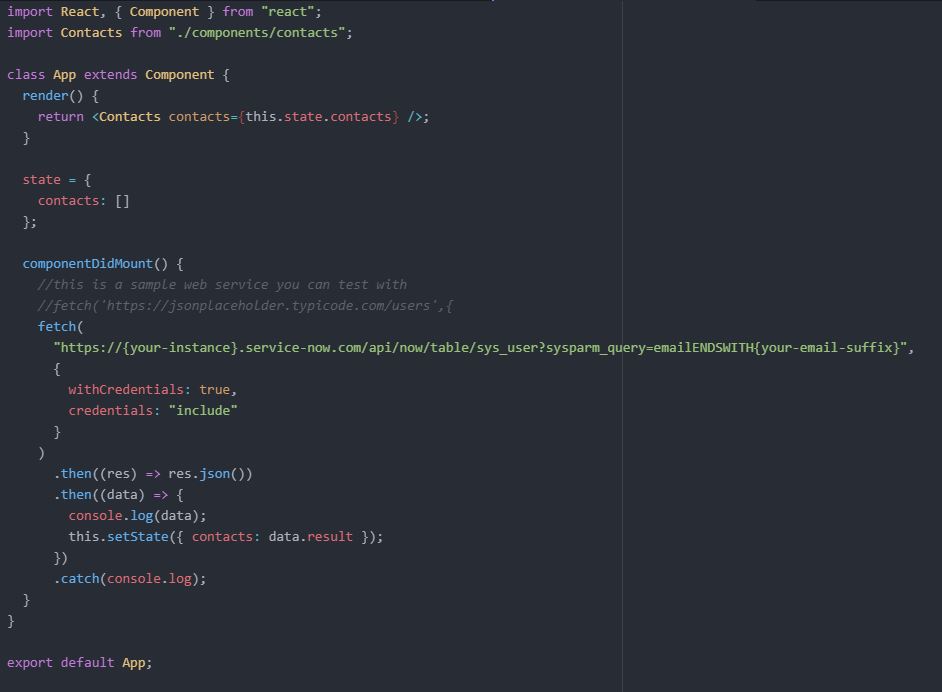This screenshot has width=942, height=692.
Task: Click the commented jsonplaceholder fetch URL
Action: pyautogui.click(x=245, y=306)
